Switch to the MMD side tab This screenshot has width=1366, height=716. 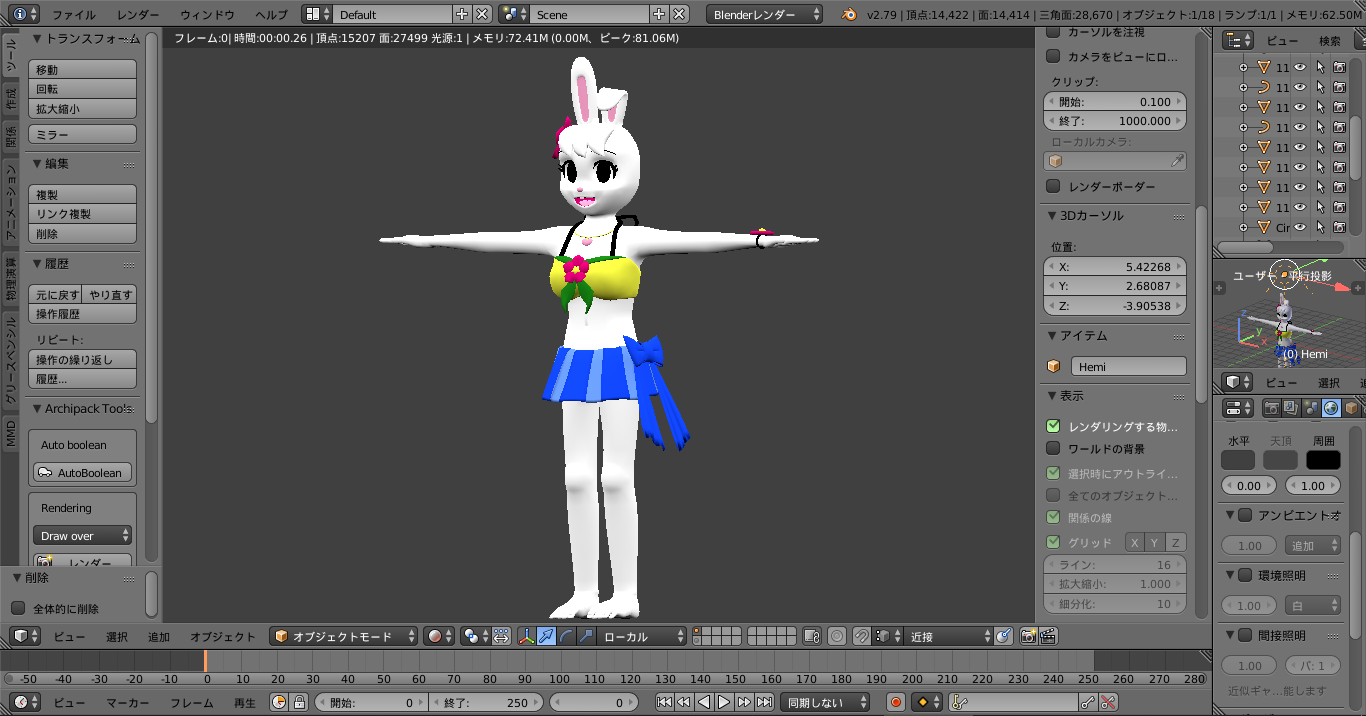(10, 432)
